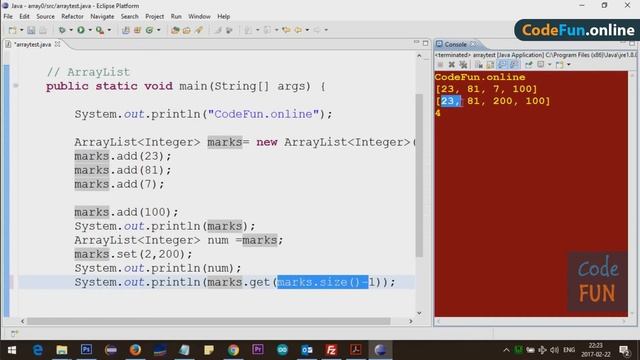Click Remove All Terminated Launches icon
Viewport: 640px width, 360px height.
[463, 64]
